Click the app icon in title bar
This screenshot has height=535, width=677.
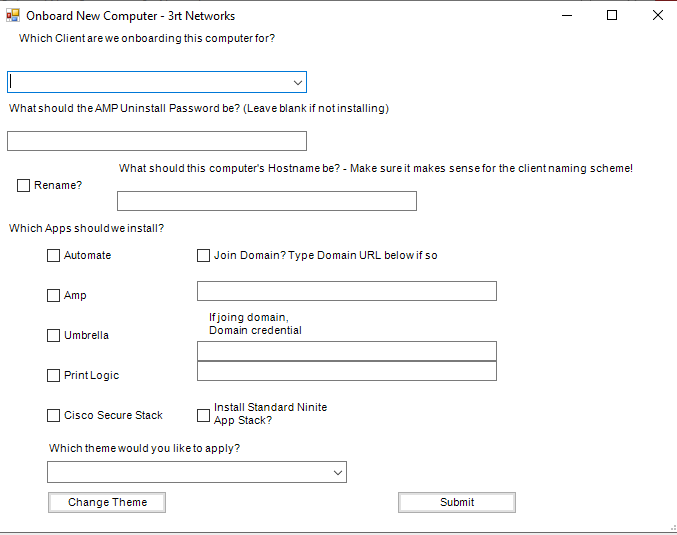click(x=13, y=16)
